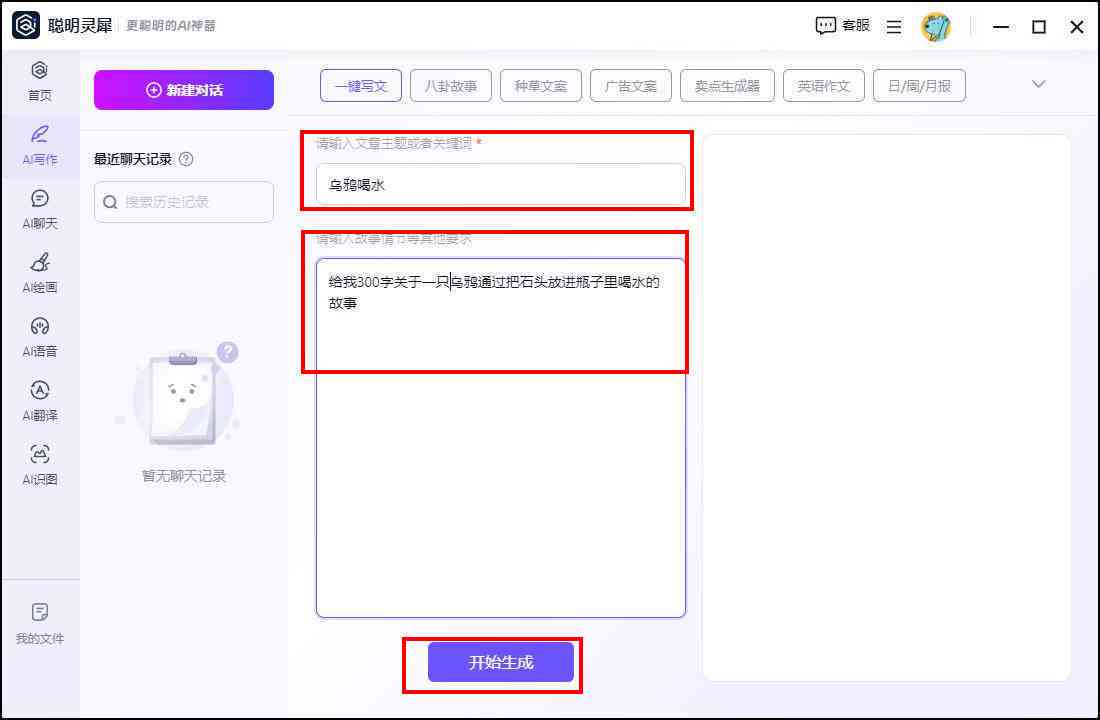
Task: Select the 日/周/月报 tab
Action: click(x=919, y=86)
